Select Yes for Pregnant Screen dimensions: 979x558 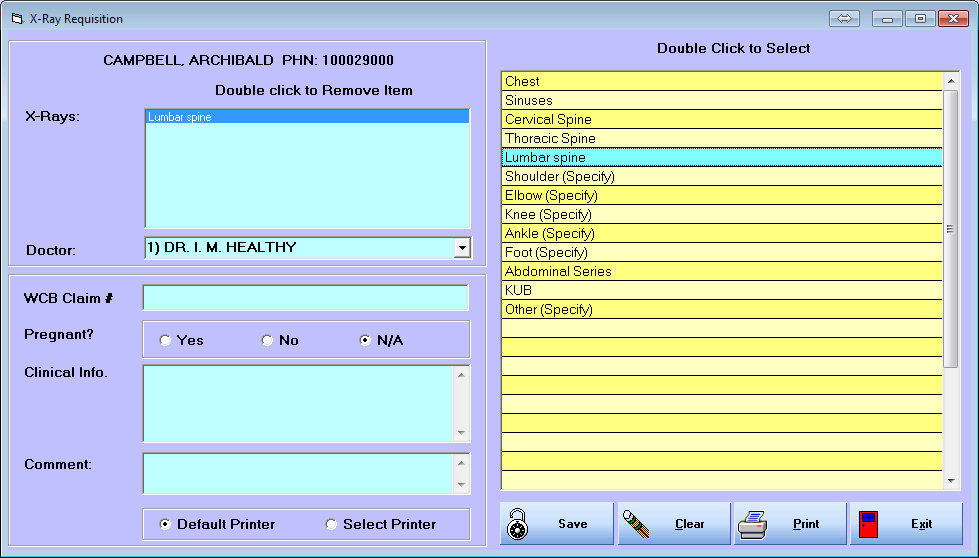[x=165, y=341]
